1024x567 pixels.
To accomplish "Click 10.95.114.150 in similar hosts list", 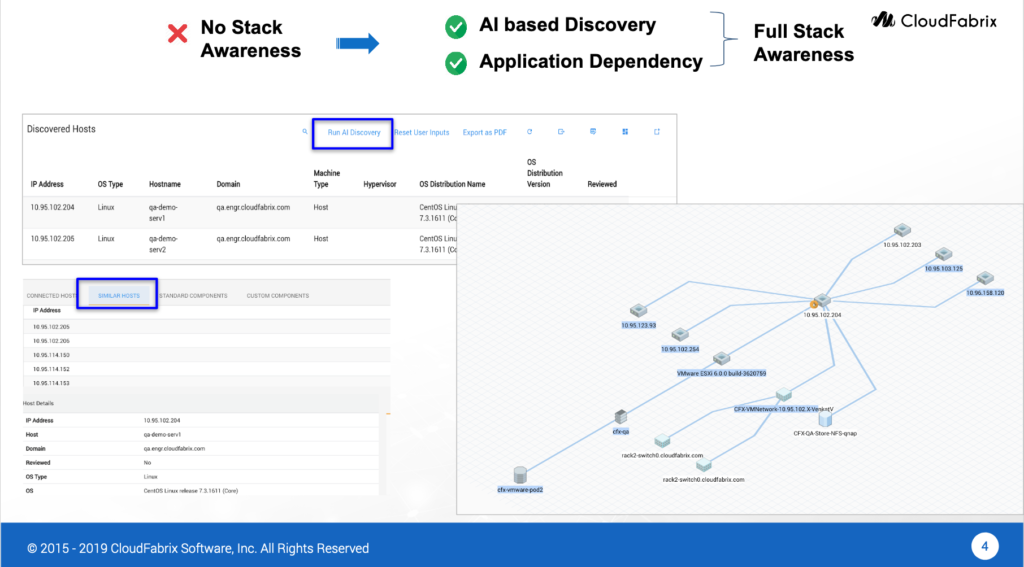I will coord(50,355).
